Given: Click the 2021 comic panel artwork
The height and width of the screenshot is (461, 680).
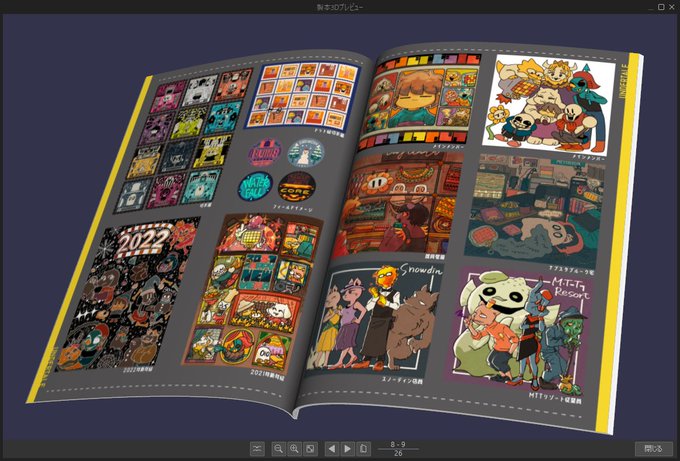Looking at the screenshot, I should point(252,294).
